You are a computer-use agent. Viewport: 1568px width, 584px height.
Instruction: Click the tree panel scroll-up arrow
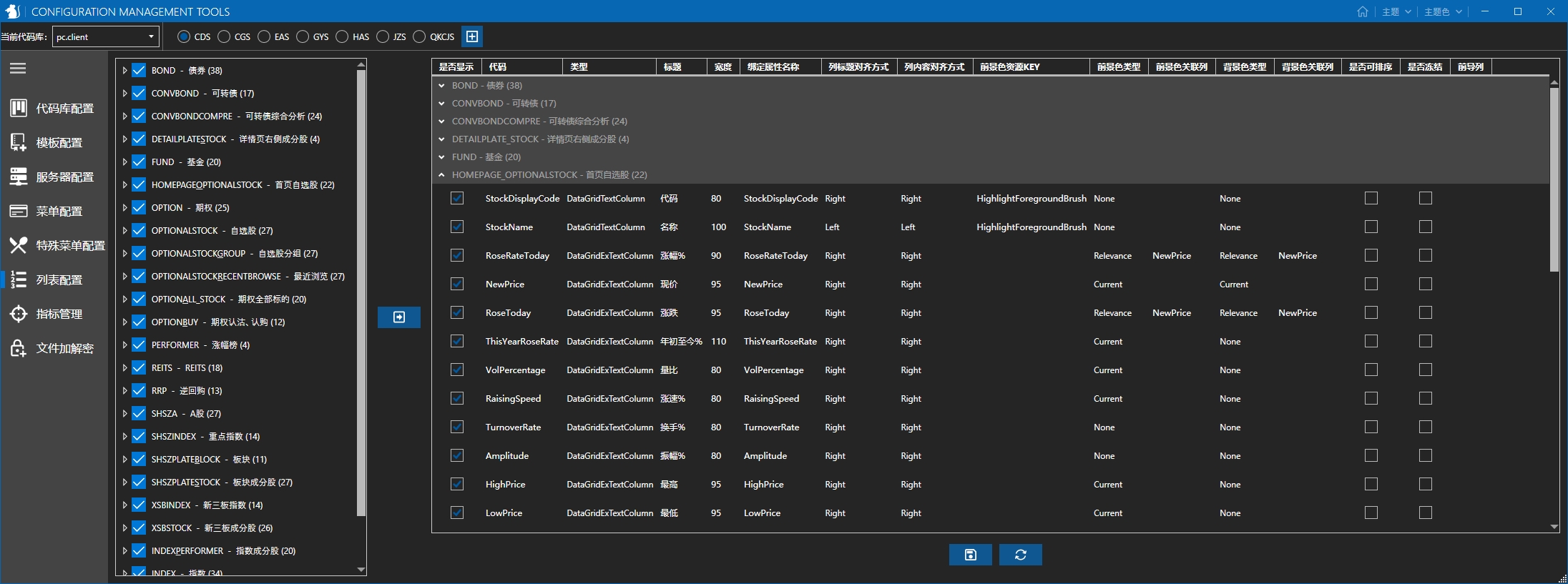point(361,64)
